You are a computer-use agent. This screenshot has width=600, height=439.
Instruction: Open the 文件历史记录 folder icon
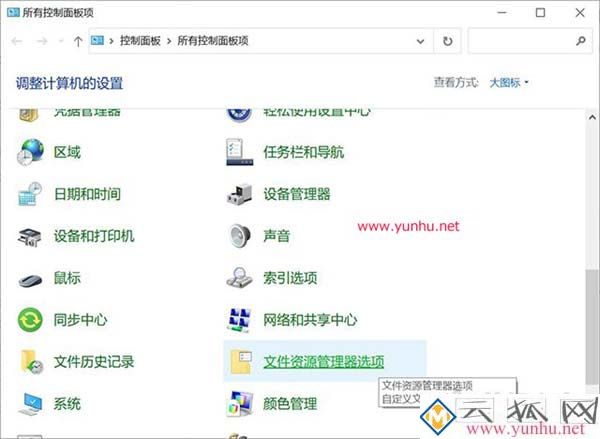click(31, 362)
